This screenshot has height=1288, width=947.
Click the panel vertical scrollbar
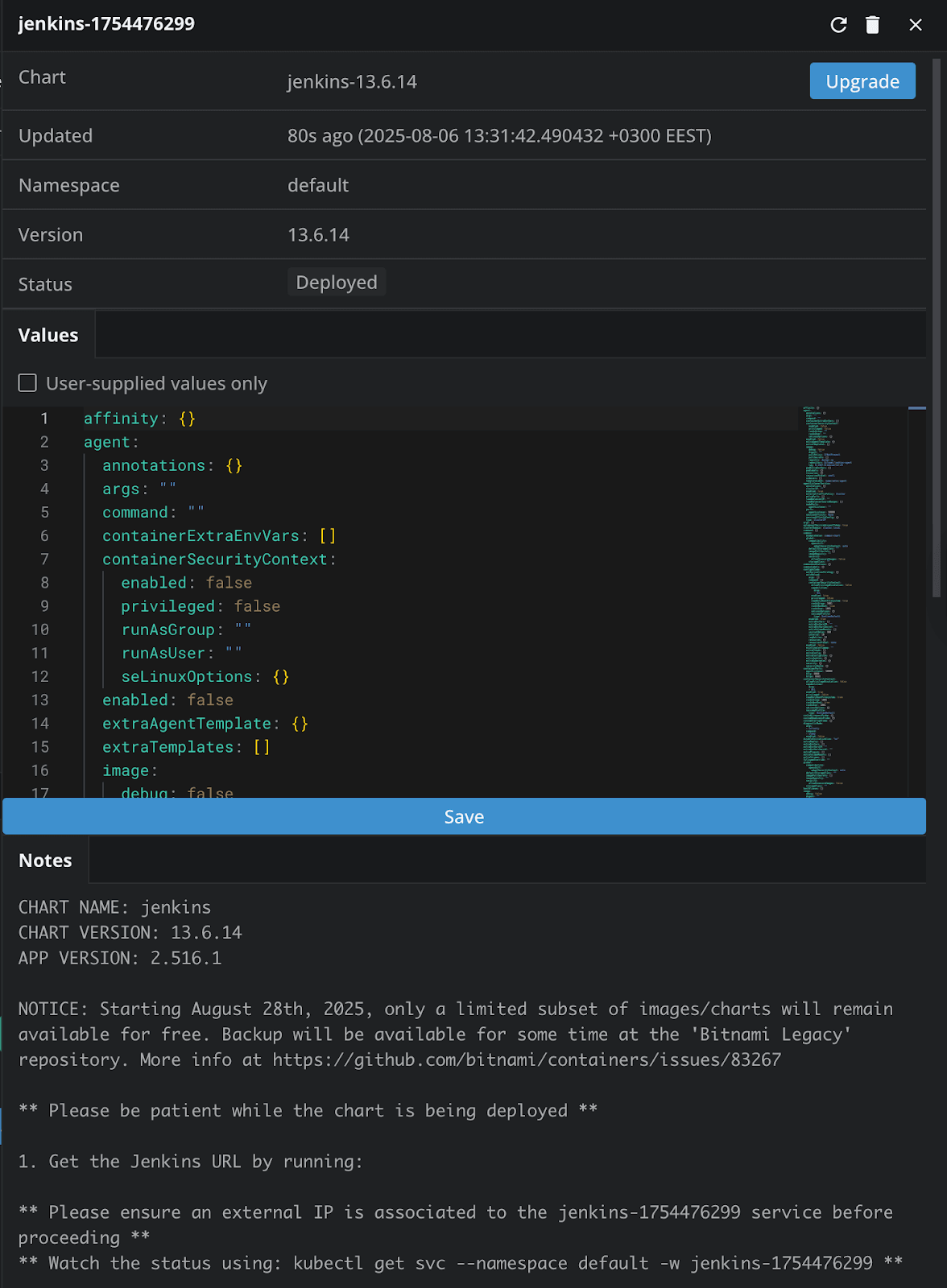tap(936, 322)
